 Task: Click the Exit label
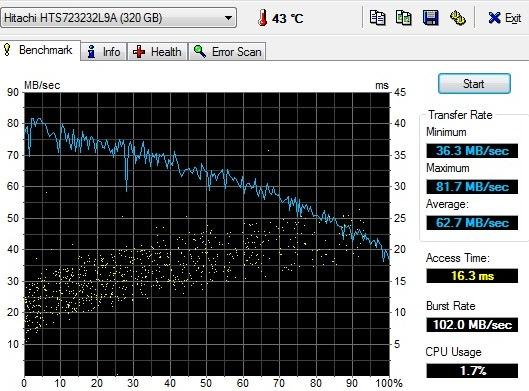click(513, 18)
